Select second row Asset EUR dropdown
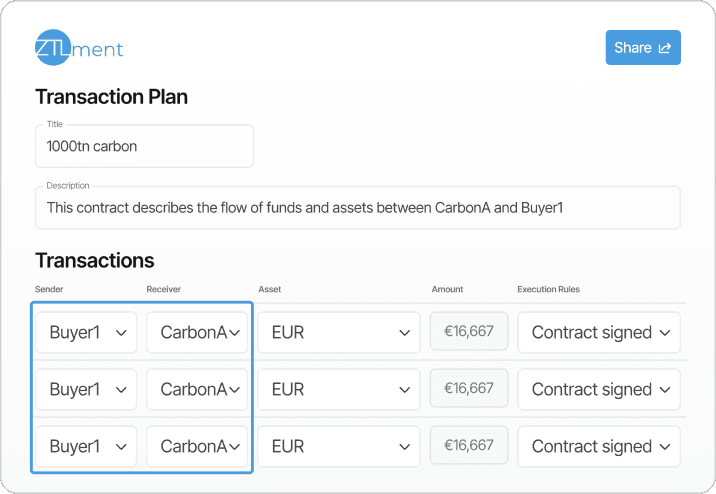 tap(339, 389)
